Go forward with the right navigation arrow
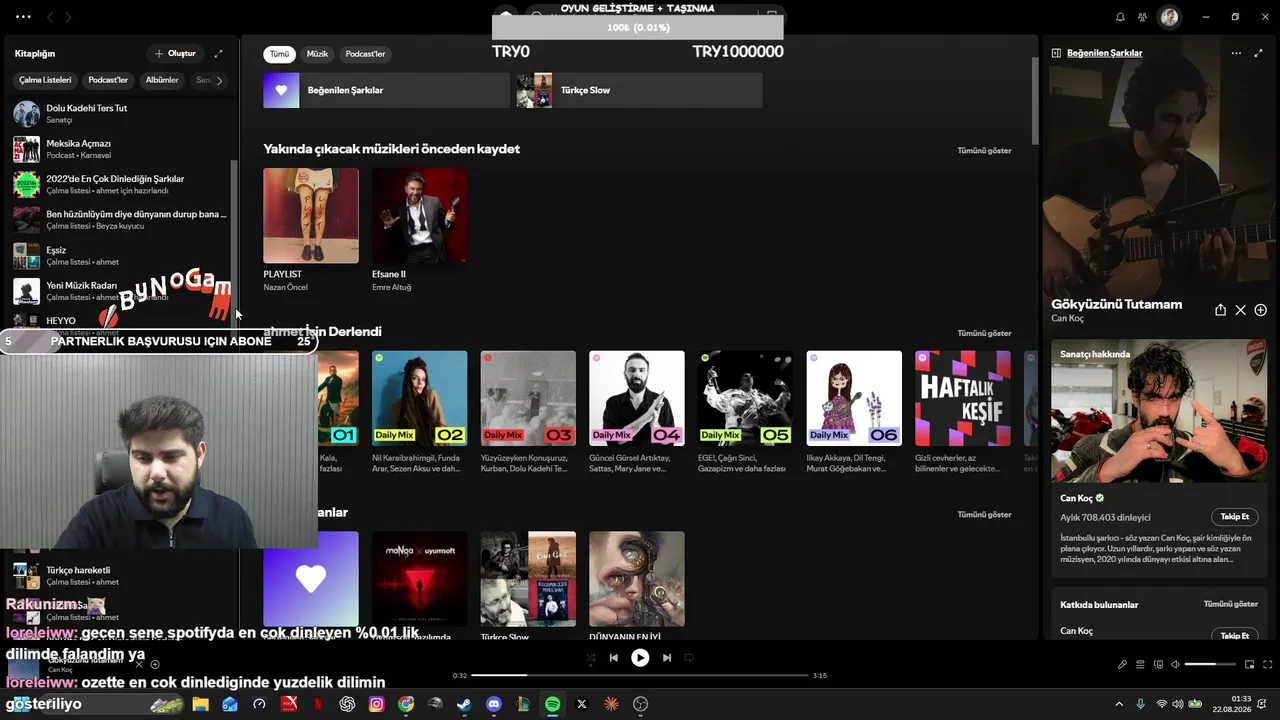This screenshot has height=720, width=1280. click(68, 17)
